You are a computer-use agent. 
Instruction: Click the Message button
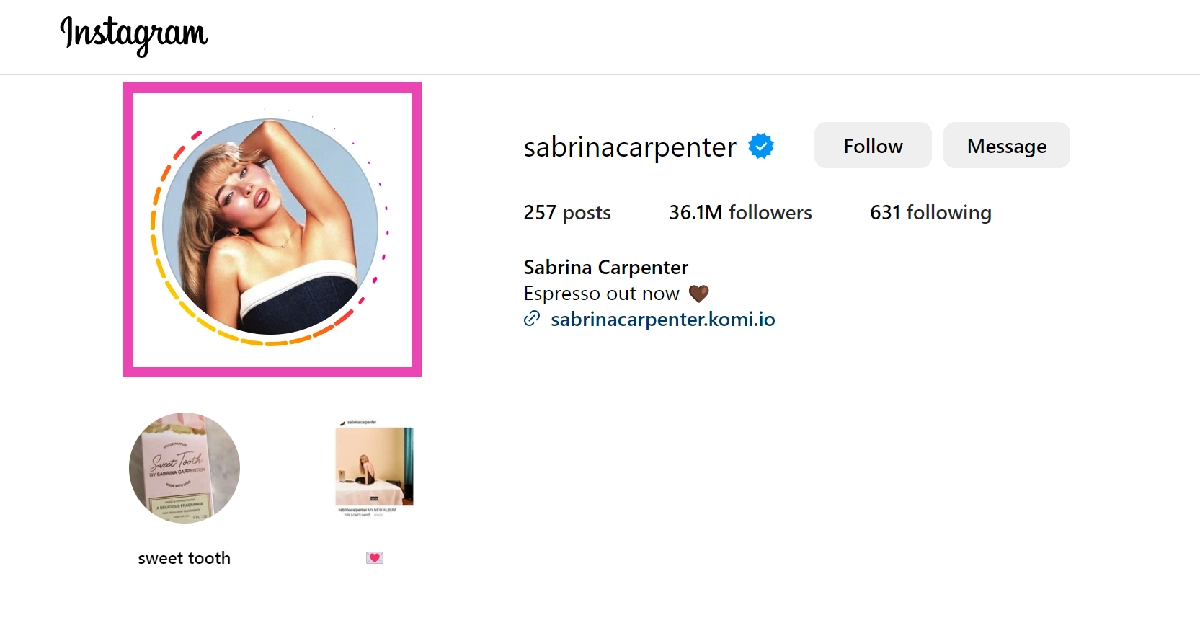[1007, 146]
